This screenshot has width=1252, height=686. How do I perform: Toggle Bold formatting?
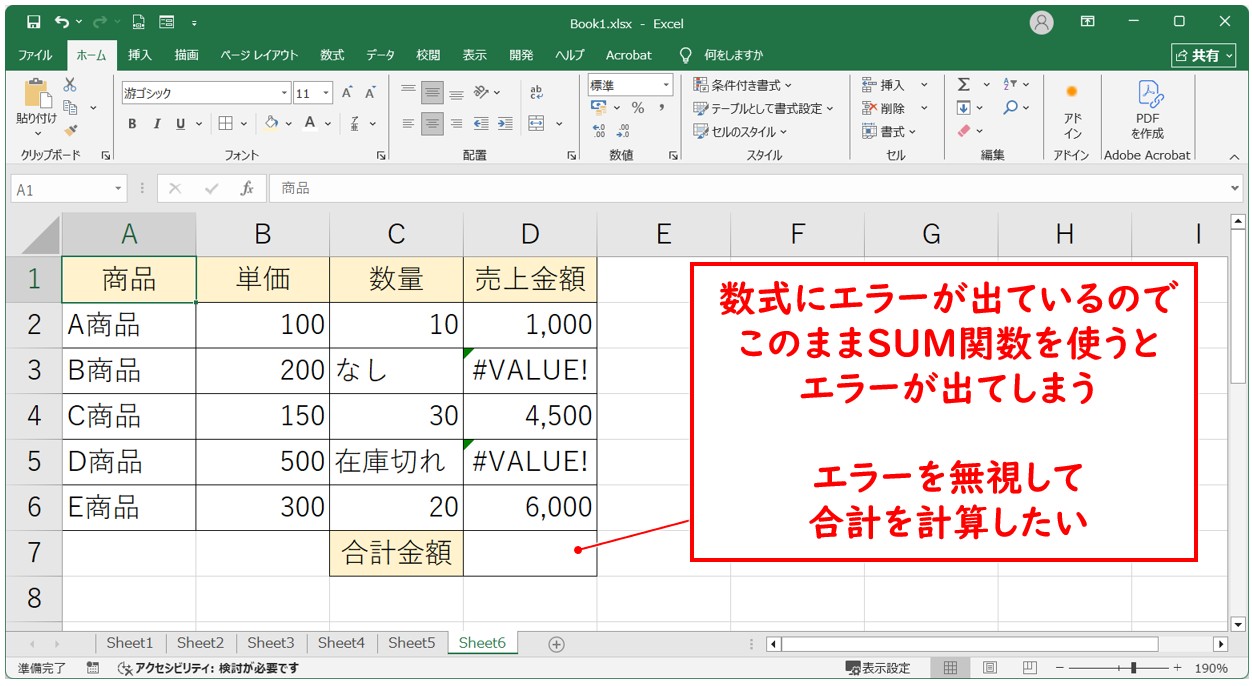tap(132, 124)
